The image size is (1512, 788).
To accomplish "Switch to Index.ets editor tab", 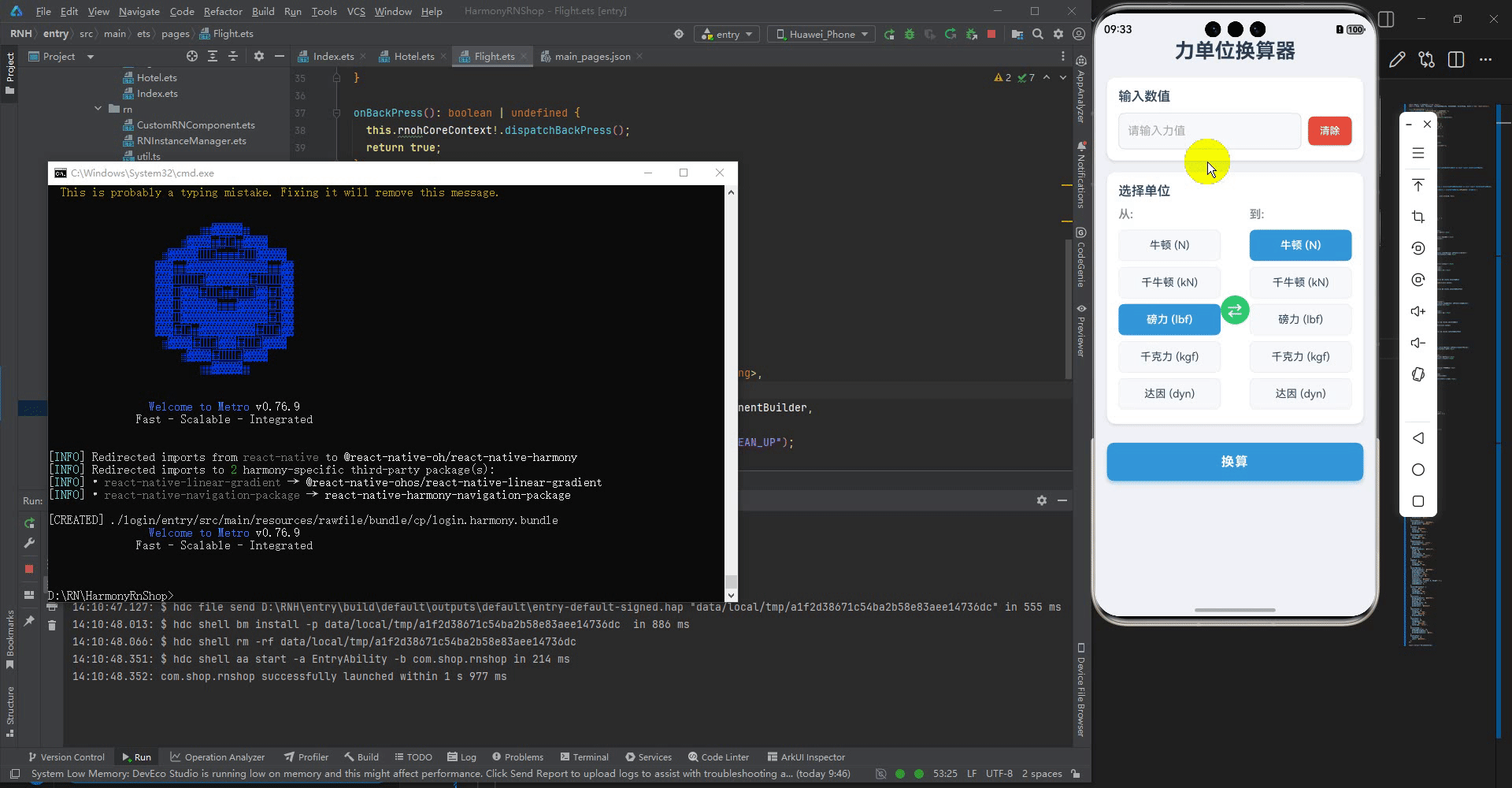I will 332,57.
